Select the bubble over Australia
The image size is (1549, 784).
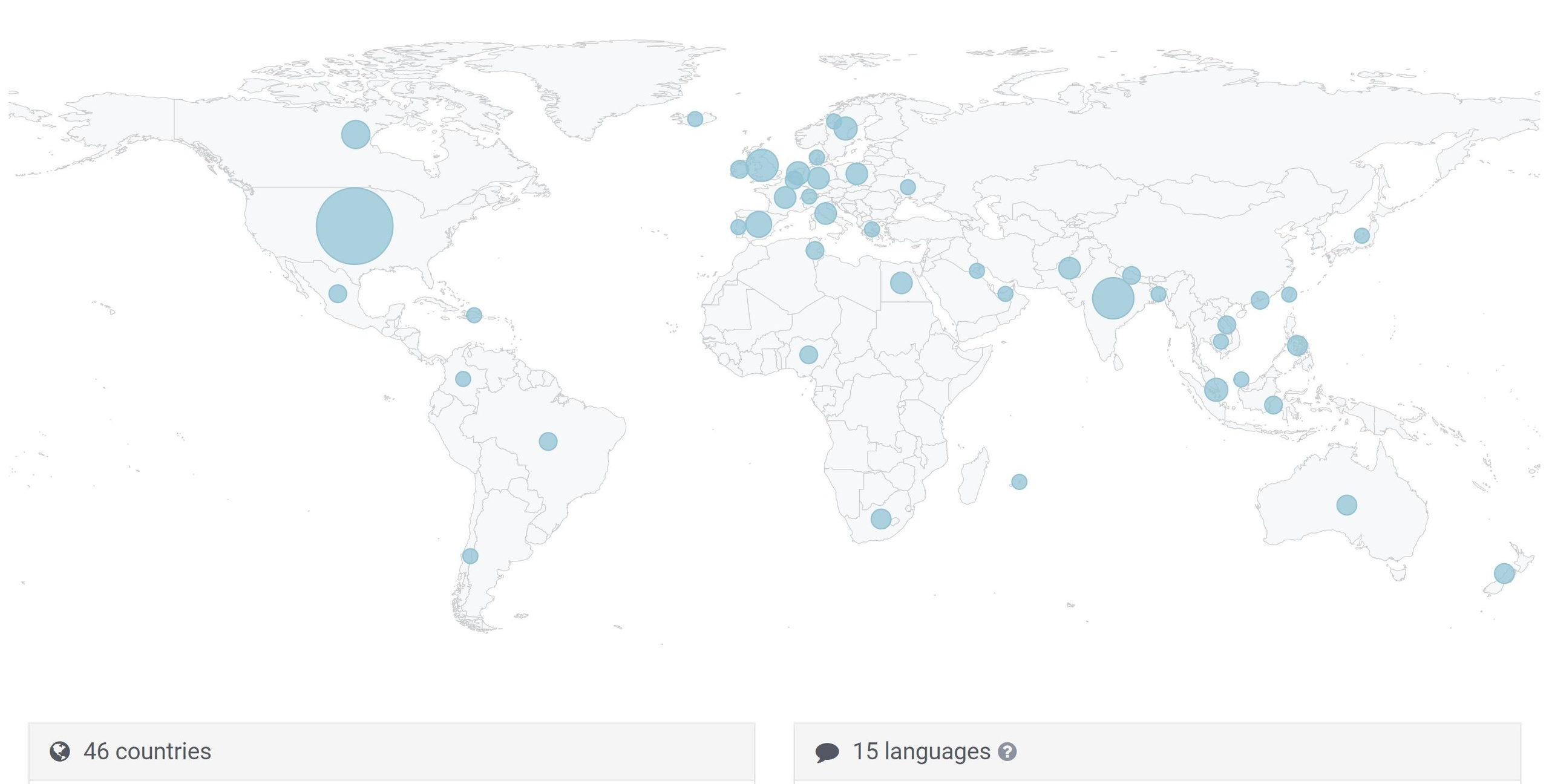[1346, 505]
